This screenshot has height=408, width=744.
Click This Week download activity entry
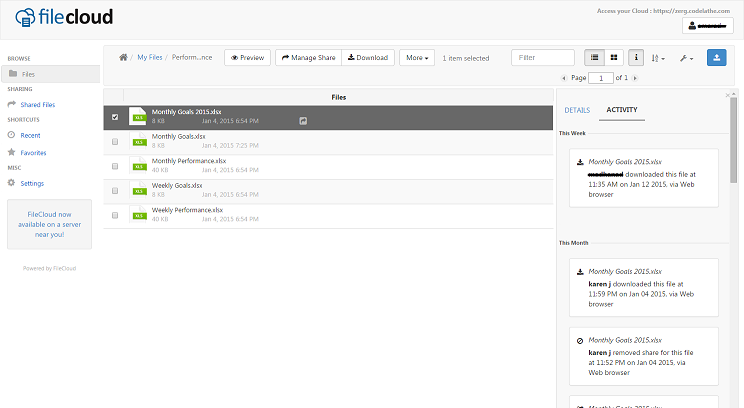[x=644, y=178]
